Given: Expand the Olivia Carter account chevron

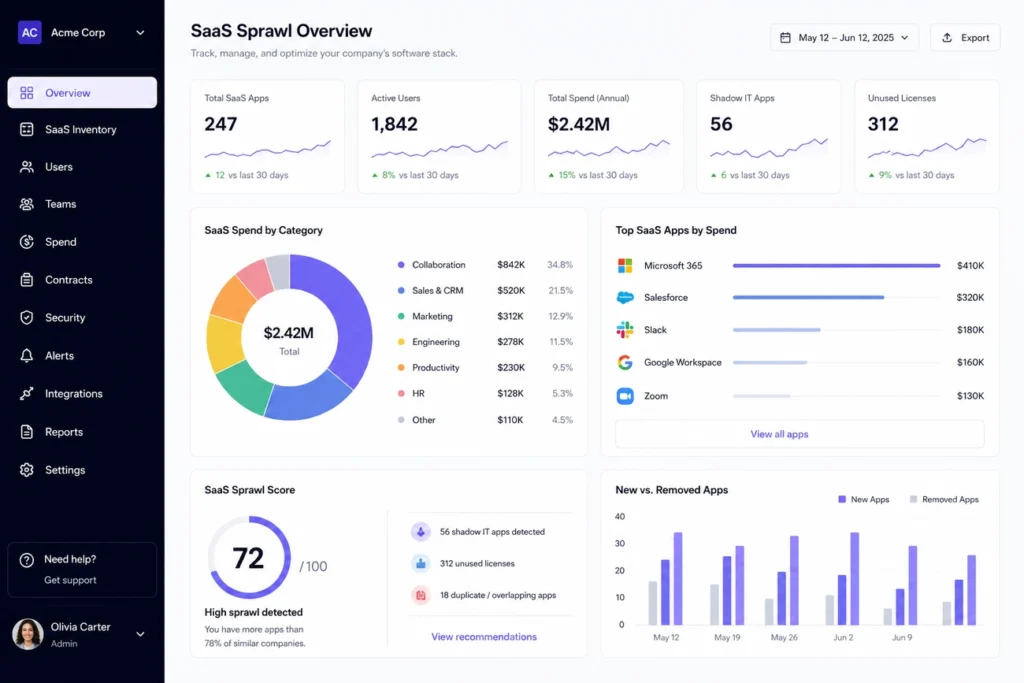Looking at the screenshot, I should tap(140, 634).
